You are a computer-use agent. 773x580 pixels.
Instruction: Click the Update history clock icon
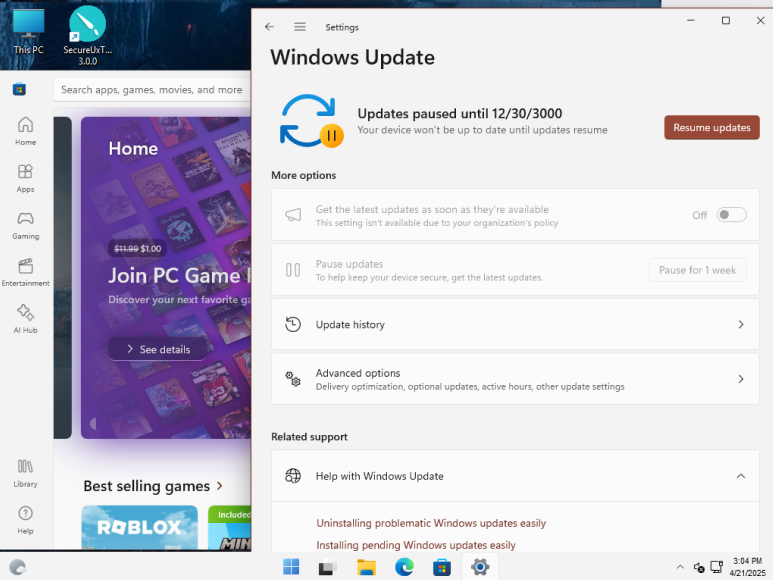(293, 324)
